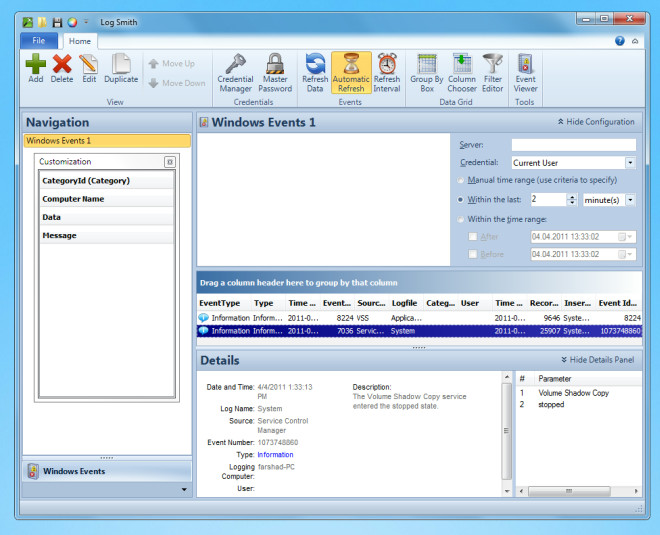Delete the selected view
The width and height of the screenshot is (660, 535).
tap(62, 68)
